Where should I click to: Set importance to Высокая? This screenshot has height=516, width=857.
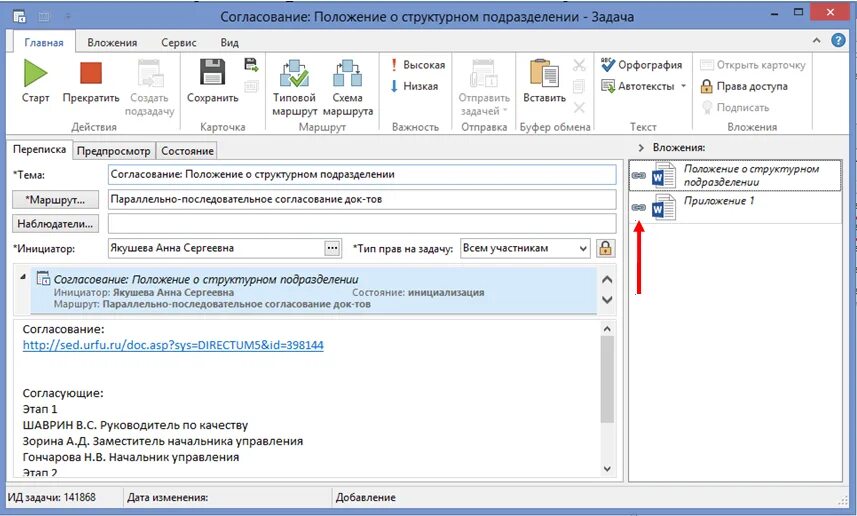point(418,64)
